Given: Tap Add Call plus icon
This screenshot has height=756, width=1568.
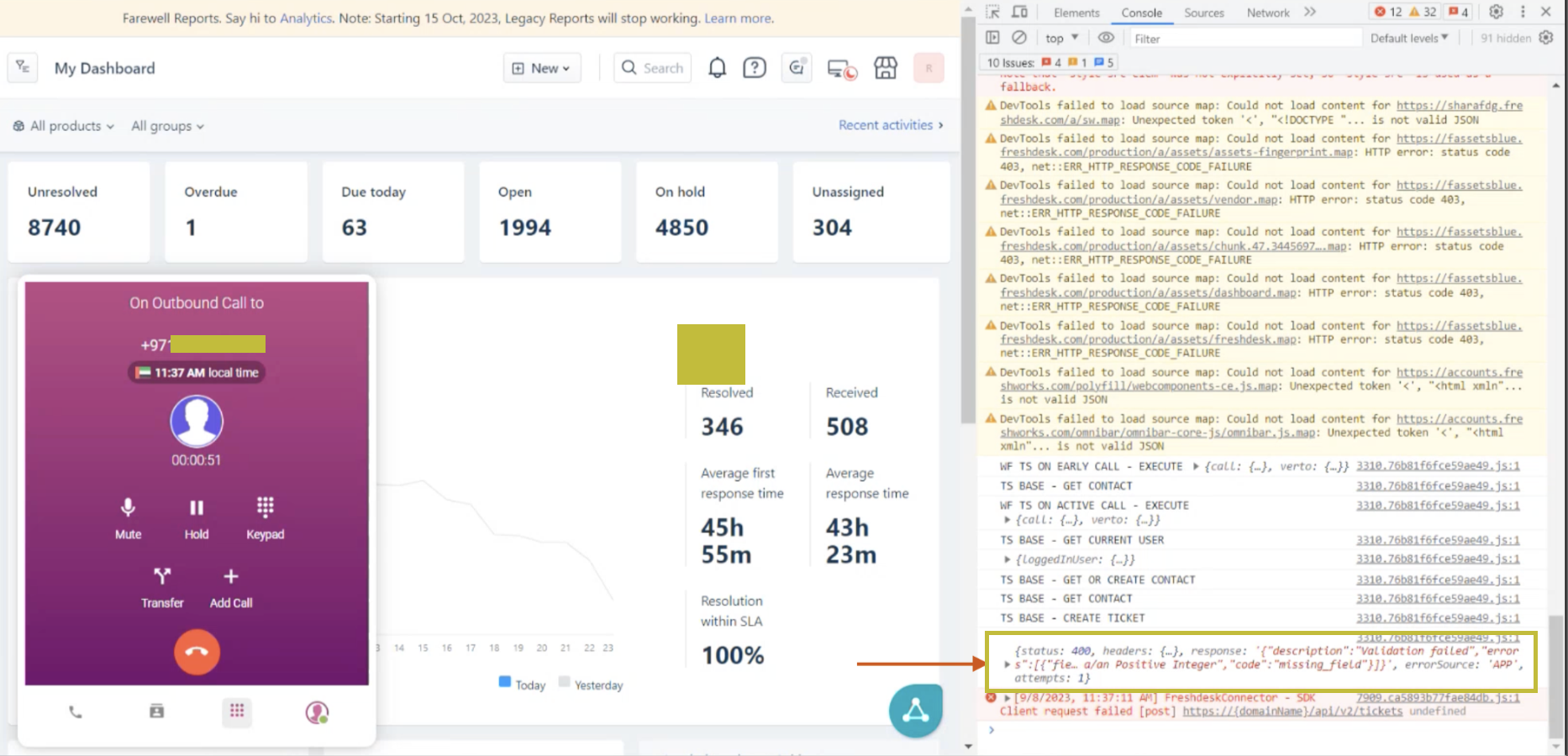Looking at the screenshot, I should [231, 576].
